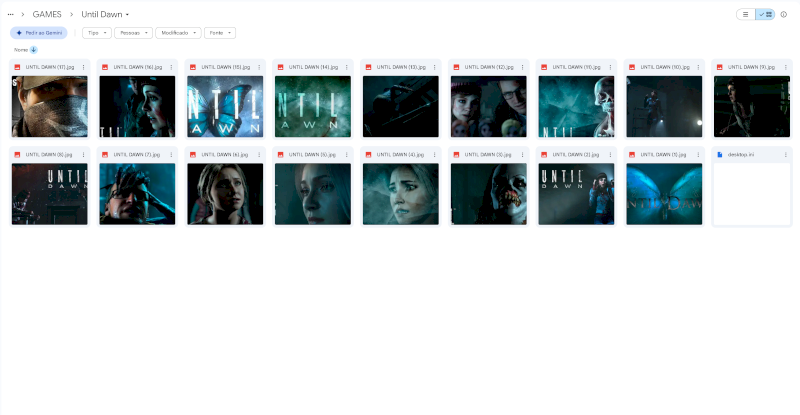Open more options for UNTIL DAWN (7).jpg
This screenshot has height=415, width=800.
[171, 155]
